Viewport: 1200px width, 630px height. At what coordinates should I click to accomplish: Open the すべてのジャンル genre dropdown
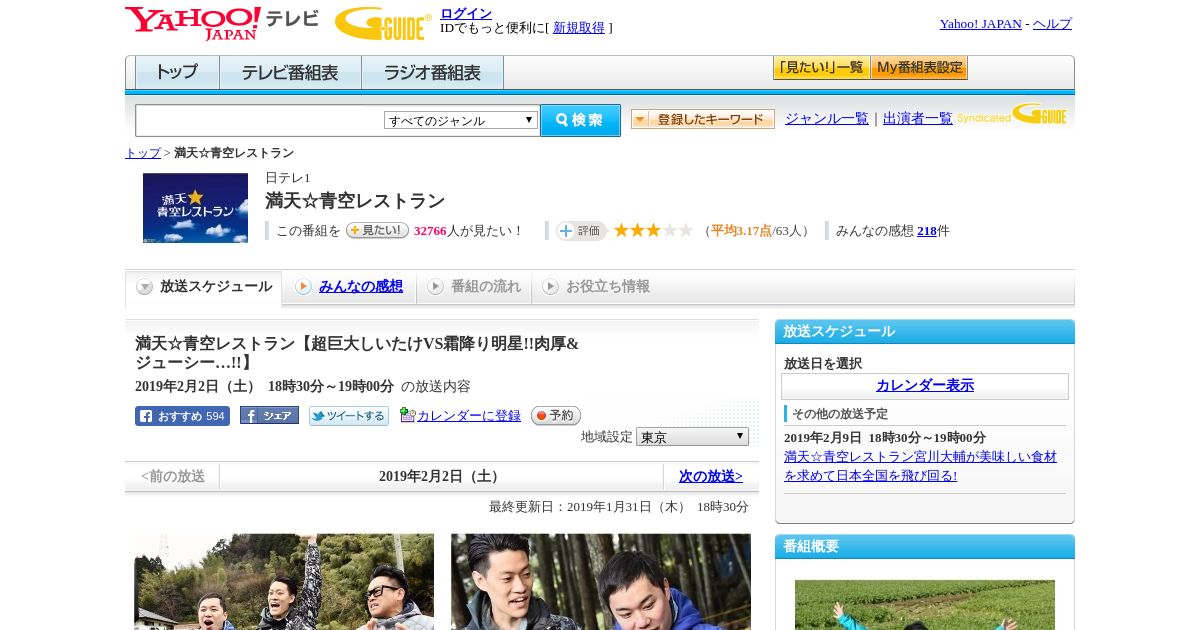(x=461, y=120)
